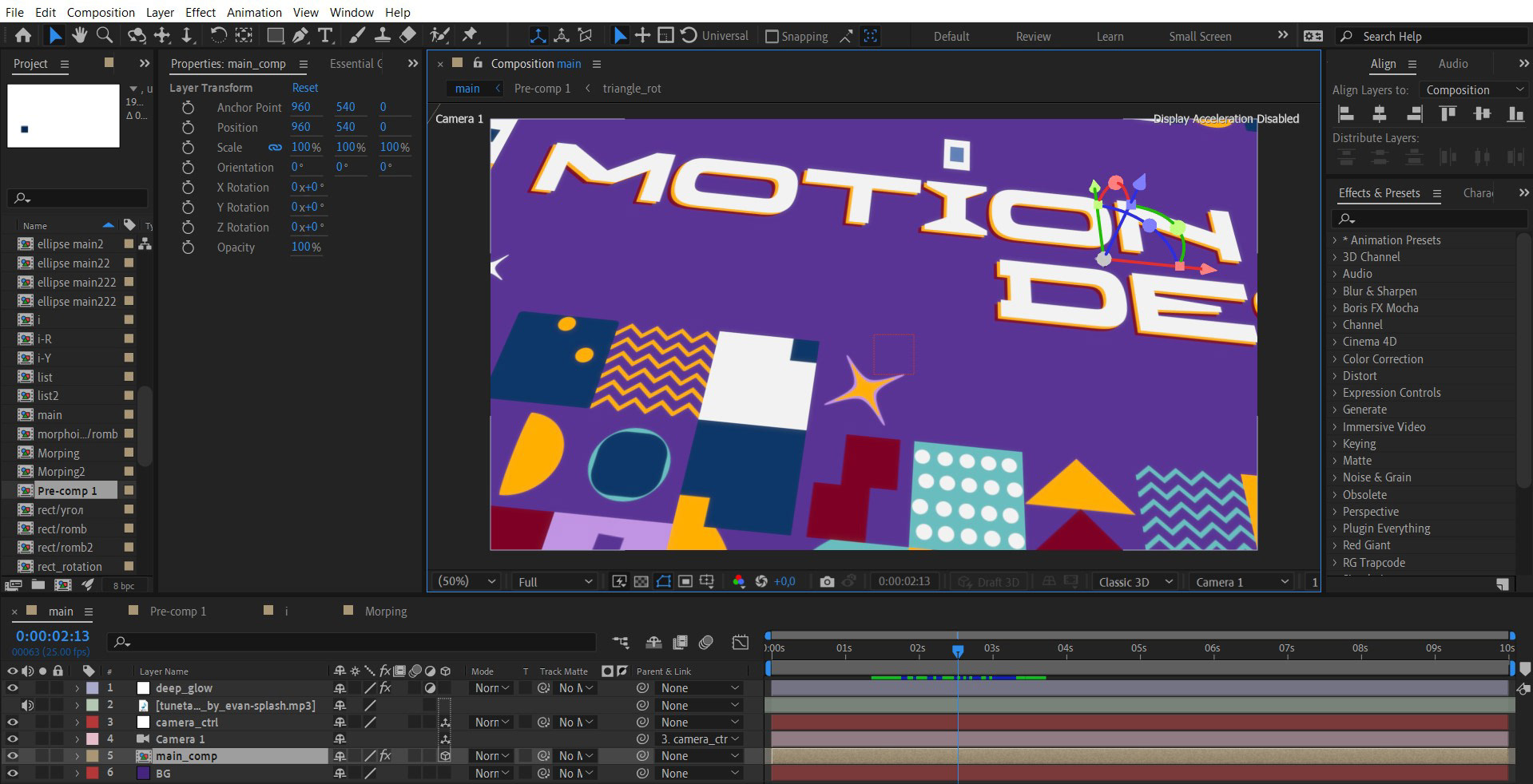This screenshot has height=784, width=1533.
Task: Select the Rectangle shape tool
Action: (275, 35)
